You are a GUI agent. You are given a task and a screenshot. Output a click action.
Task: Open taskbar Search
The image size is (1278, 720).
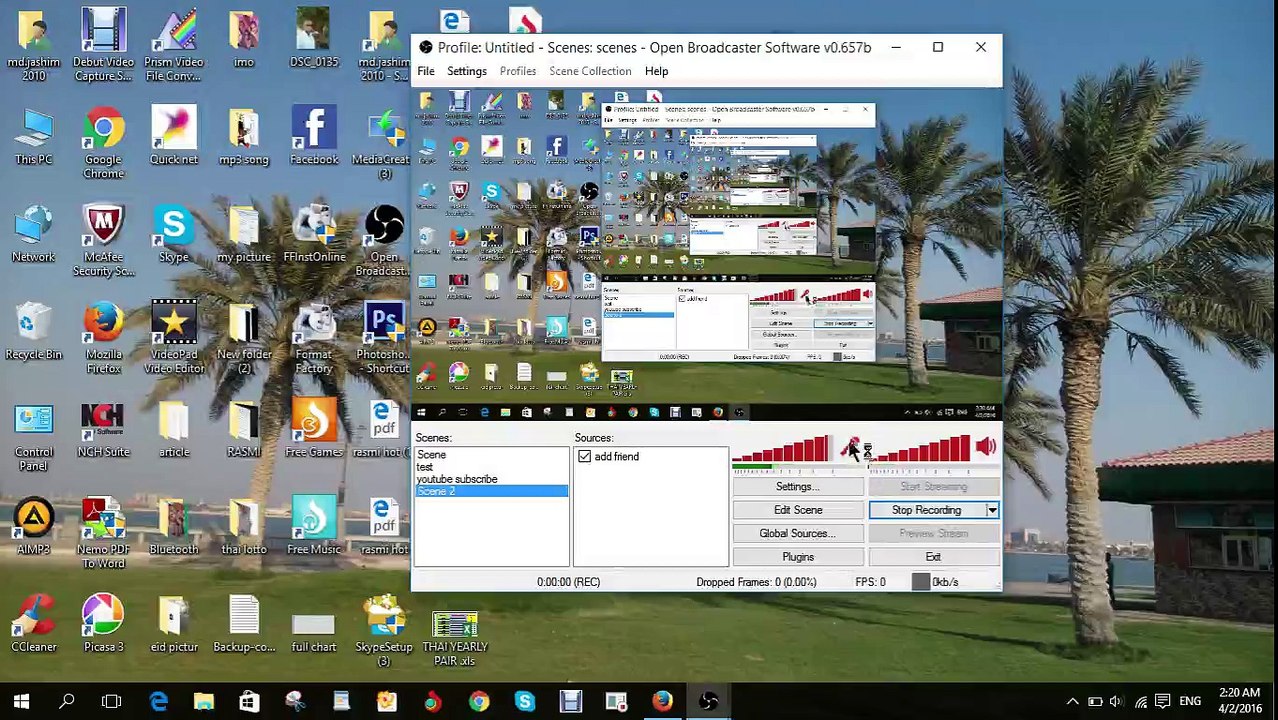67,701
